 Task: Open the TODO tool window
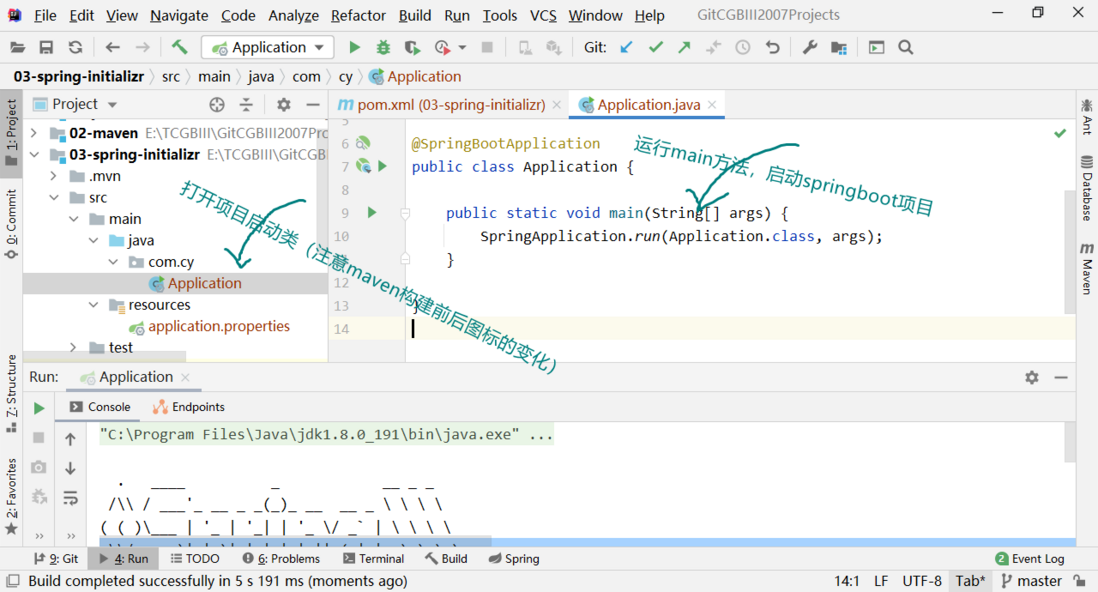point(195,559)
